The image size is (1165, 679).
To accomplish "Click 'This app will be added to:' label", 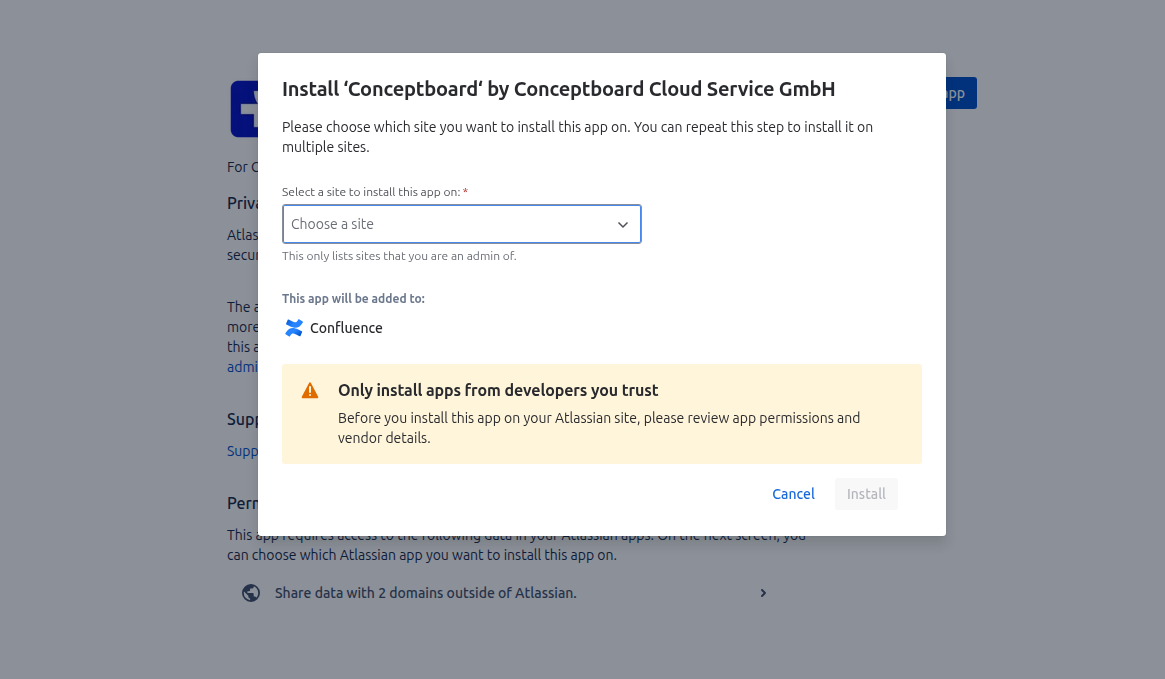I will 353,298.
